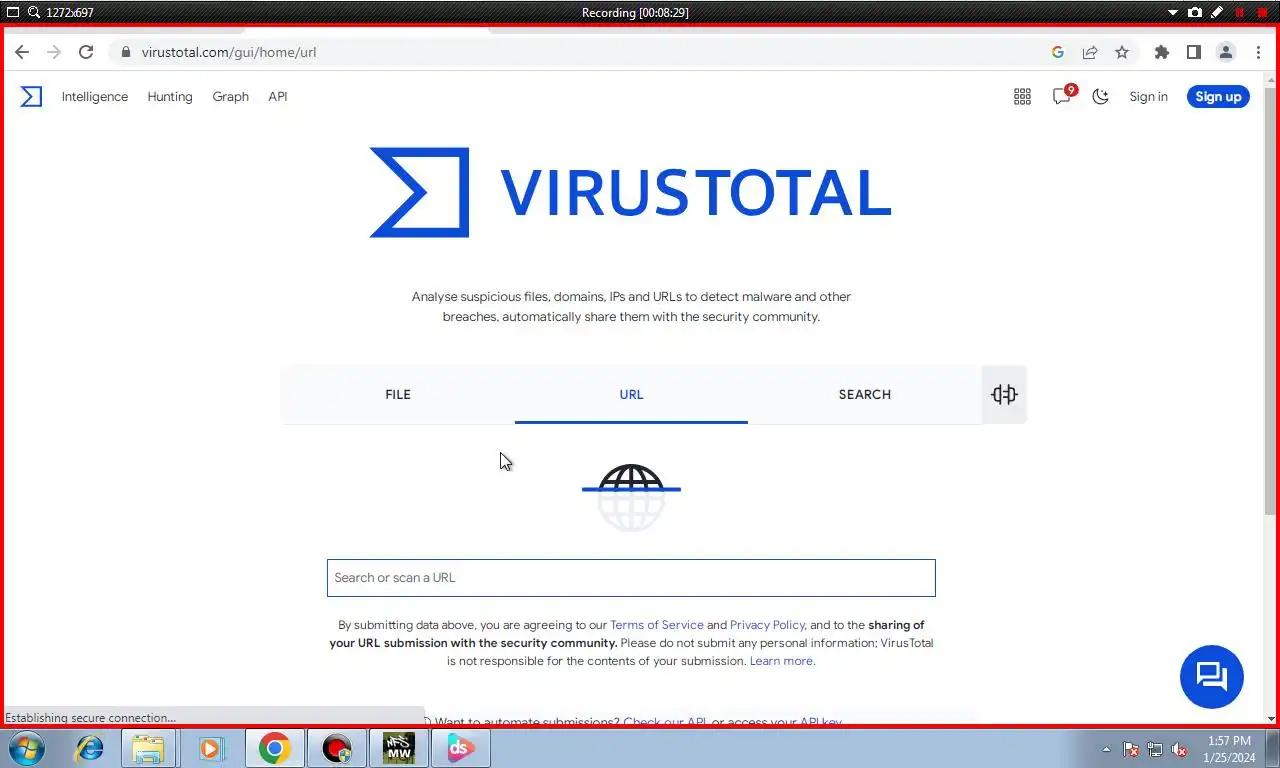Click the network tray icon

coord(1155,749)
